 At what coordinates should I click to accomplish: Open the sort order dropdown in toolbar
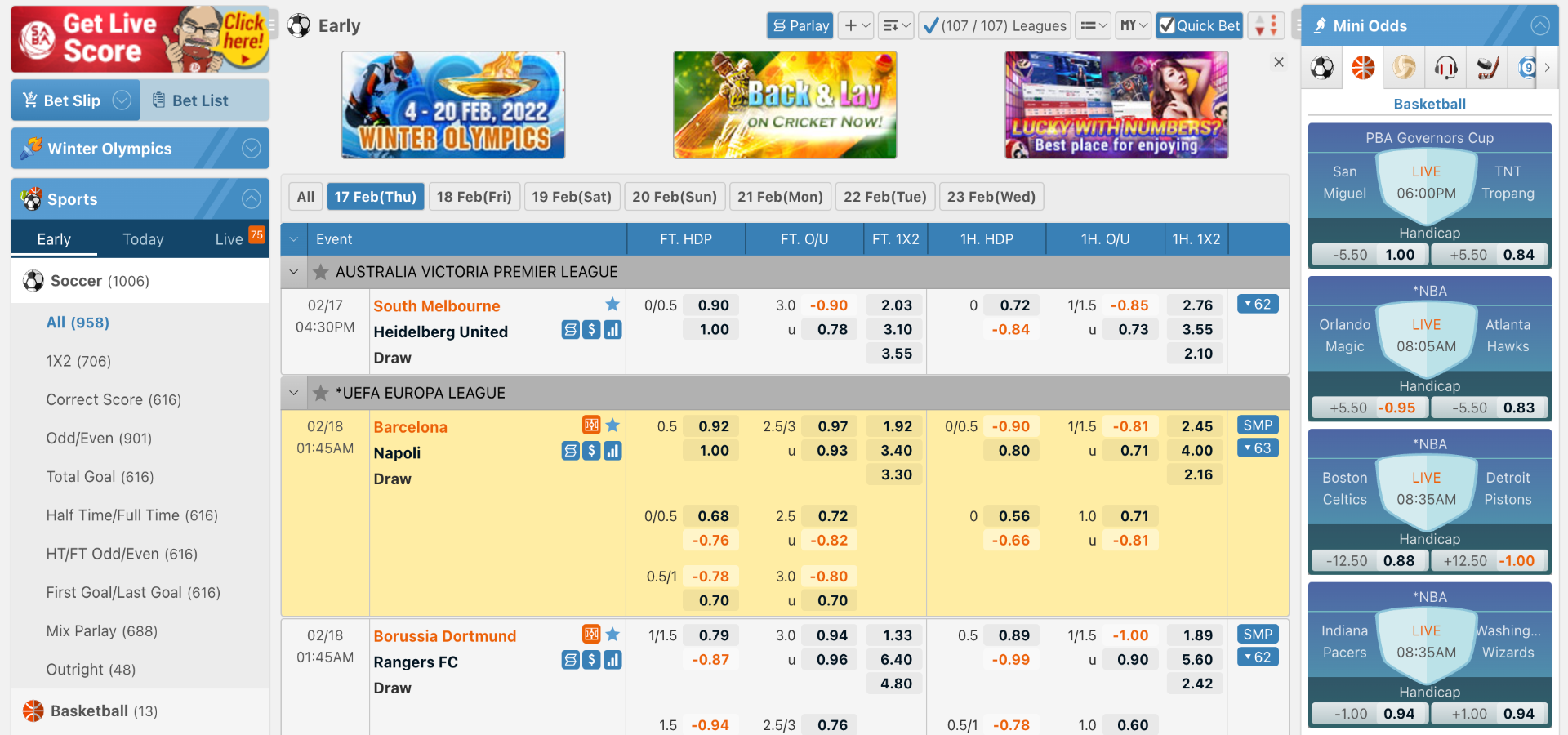click(x=896, y=26)
